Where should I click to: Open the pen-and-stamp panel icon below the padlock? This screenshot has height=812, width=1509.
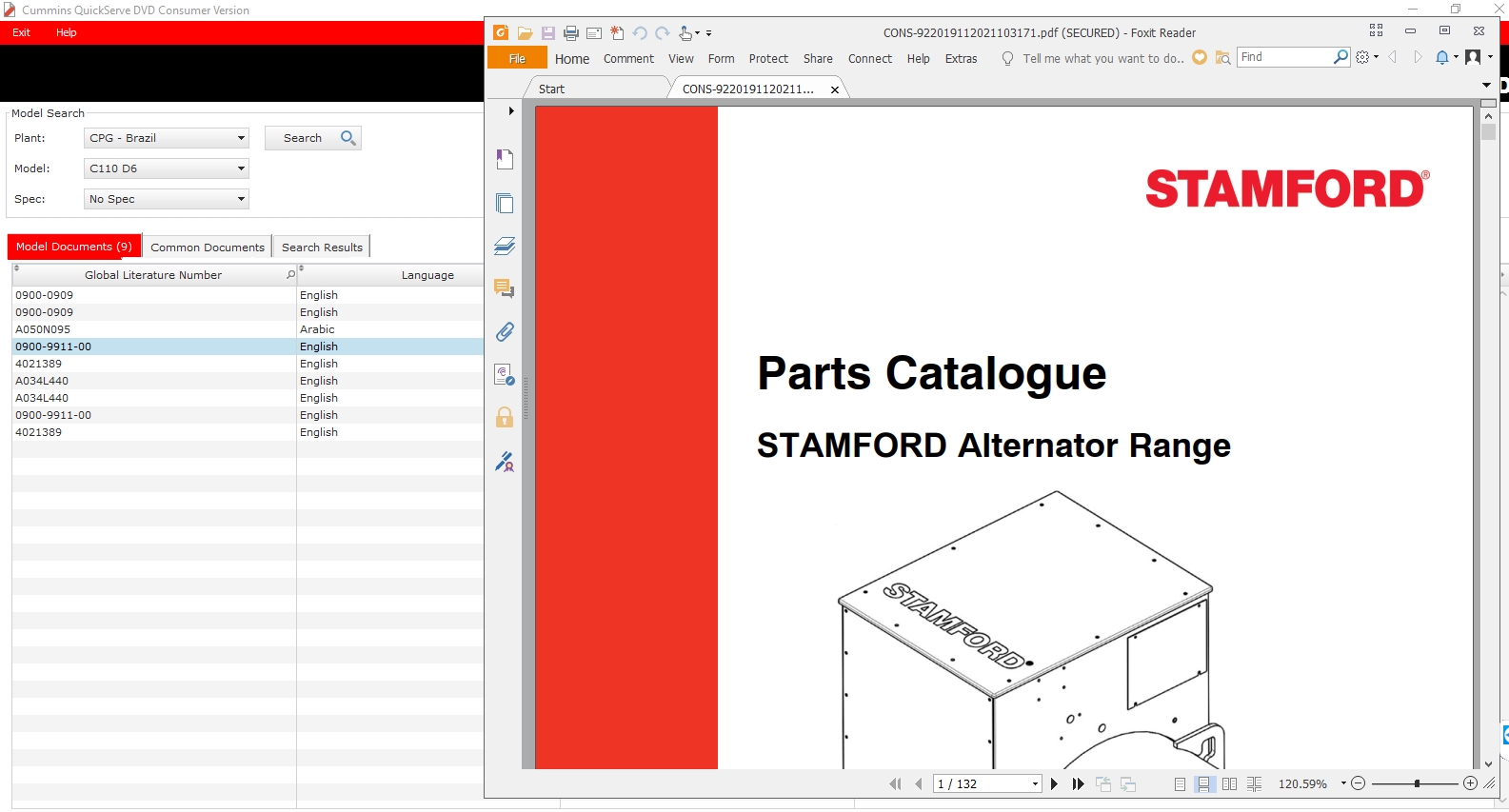[x=505, y=462]
